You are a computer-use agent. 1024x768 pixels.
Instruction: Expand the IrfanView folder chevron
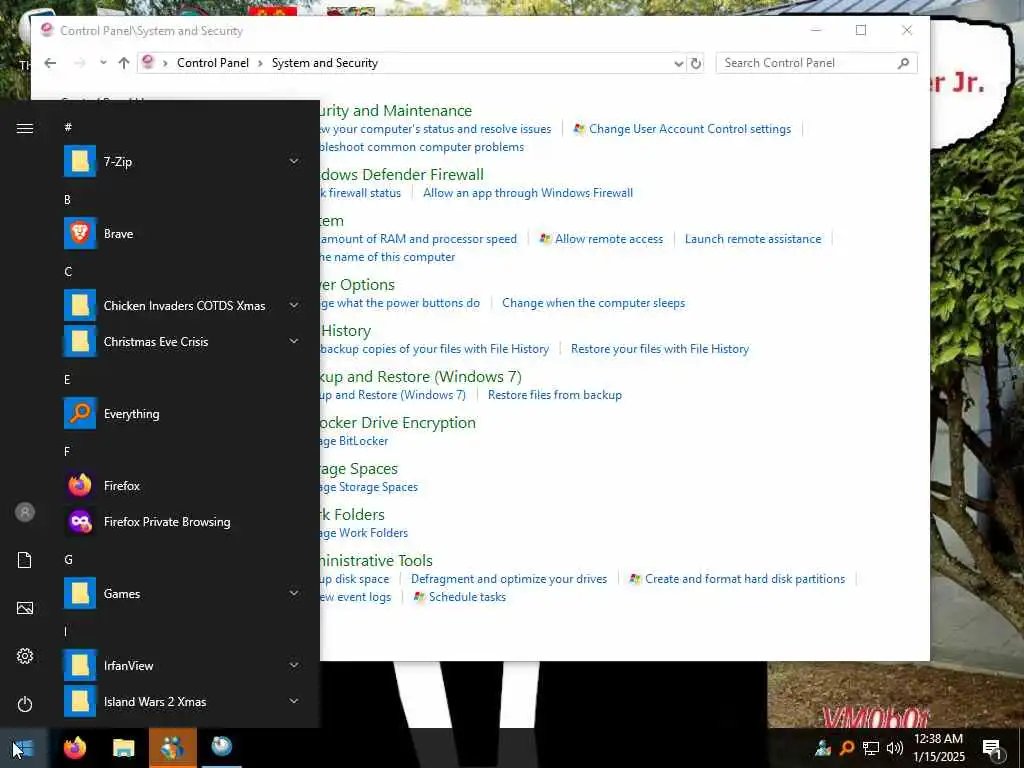coord(294,665)
